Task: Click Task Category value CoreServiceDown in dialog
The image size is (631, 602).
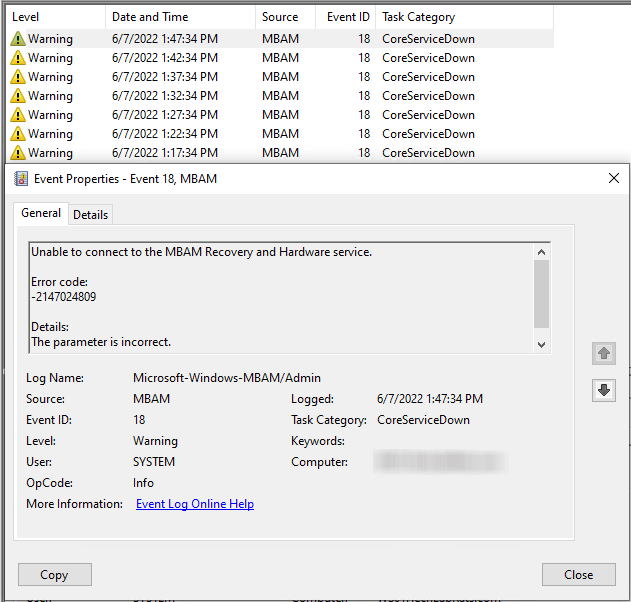Action: [x=423, y=420]
